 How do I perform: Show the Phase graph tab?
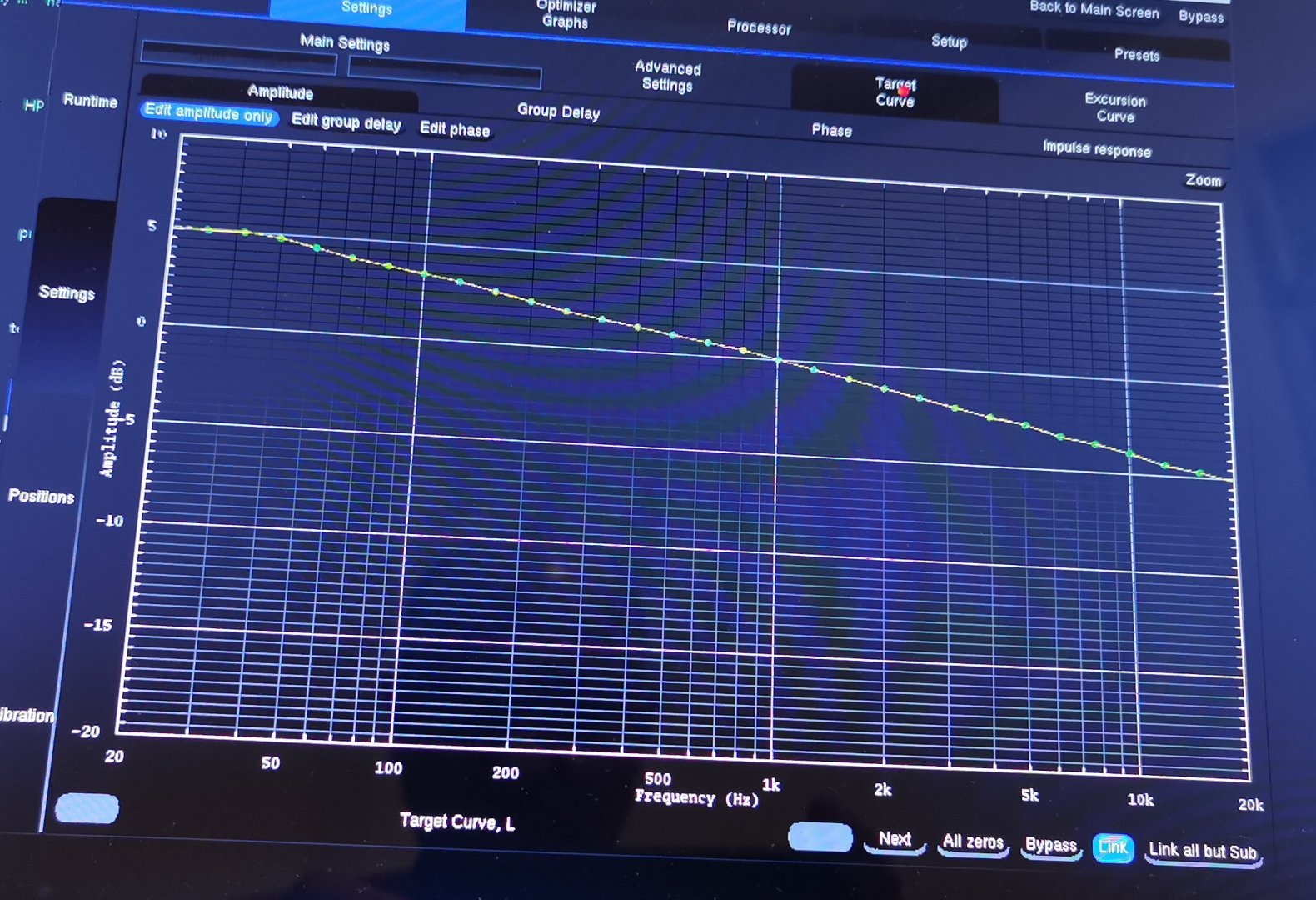click(x=831, y=130)
